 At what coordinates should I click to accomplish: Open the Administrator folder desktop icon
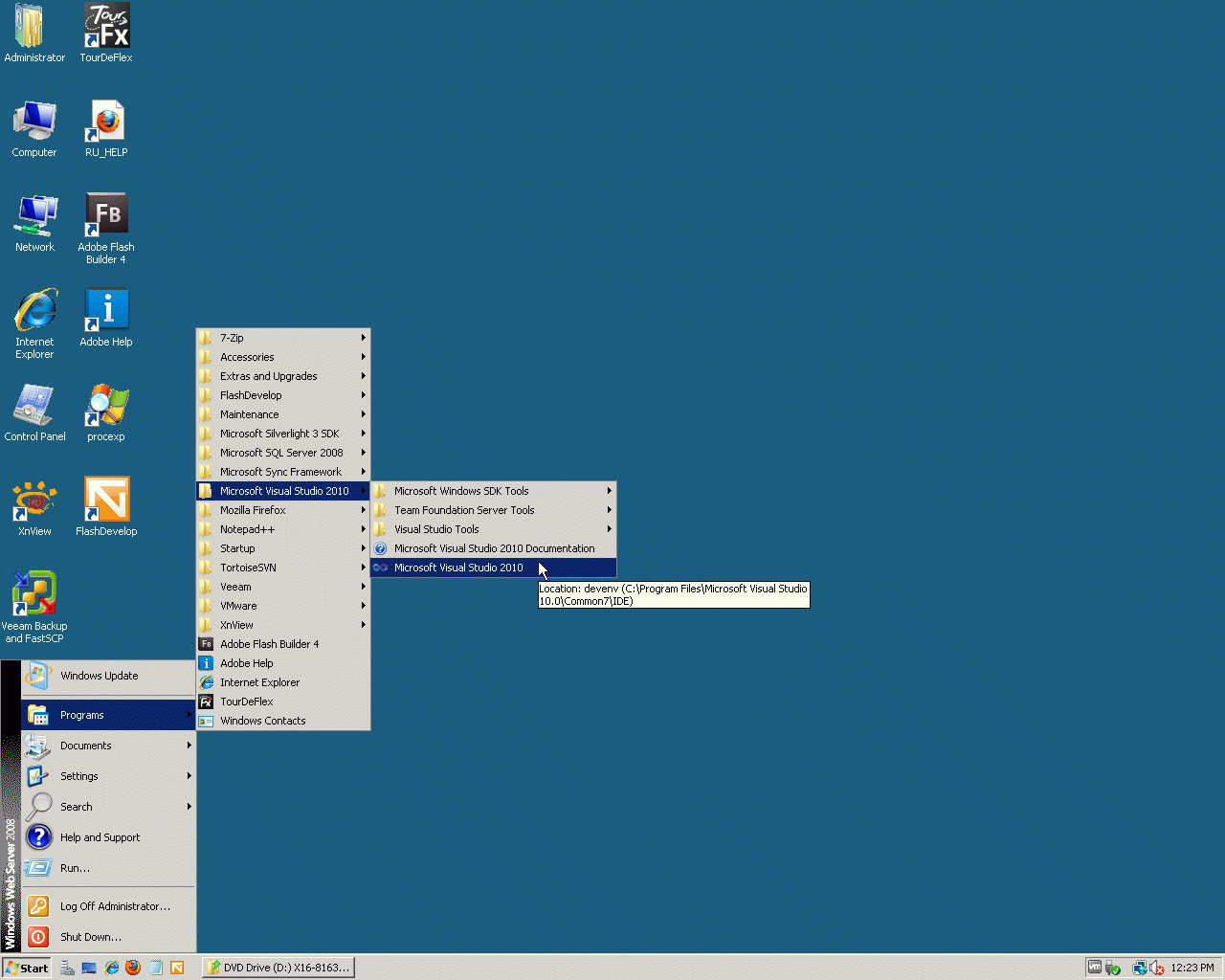[34, 33]
